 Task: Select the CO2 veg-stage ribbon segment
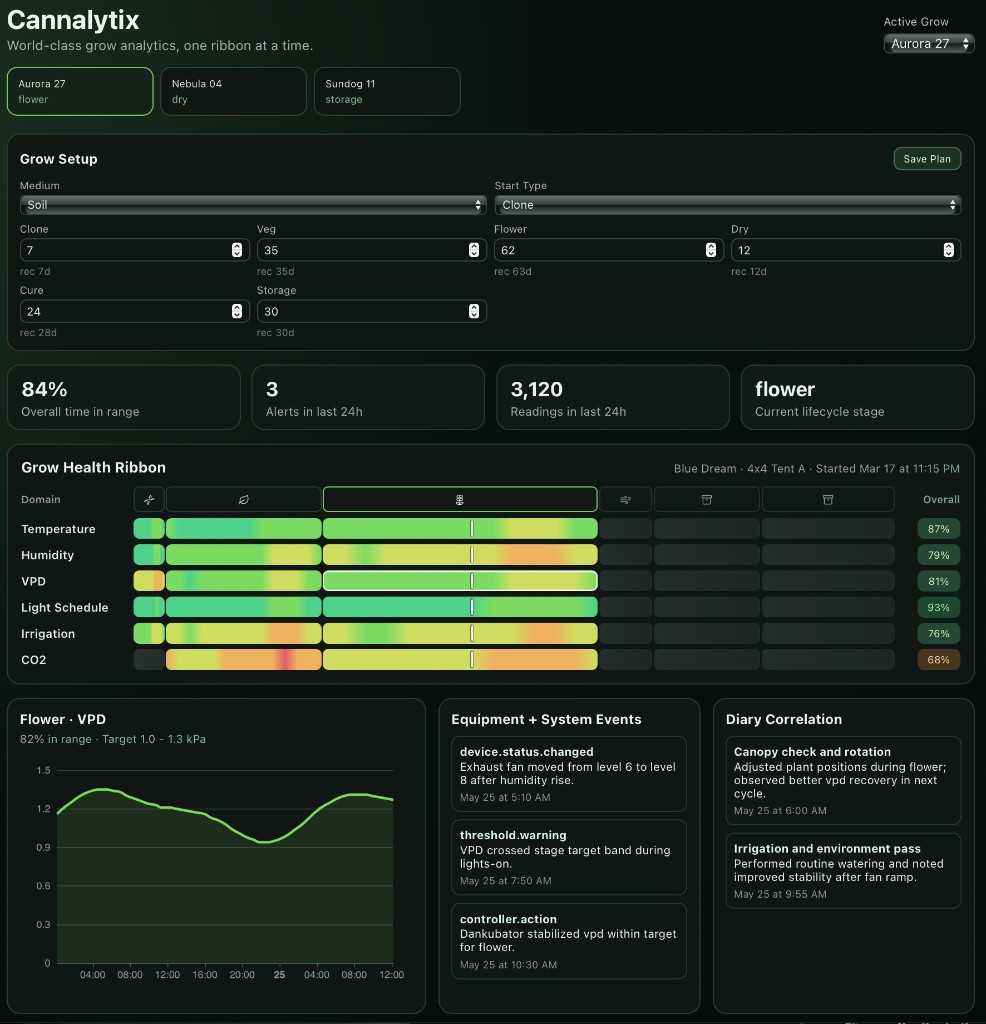click(244, 659)
